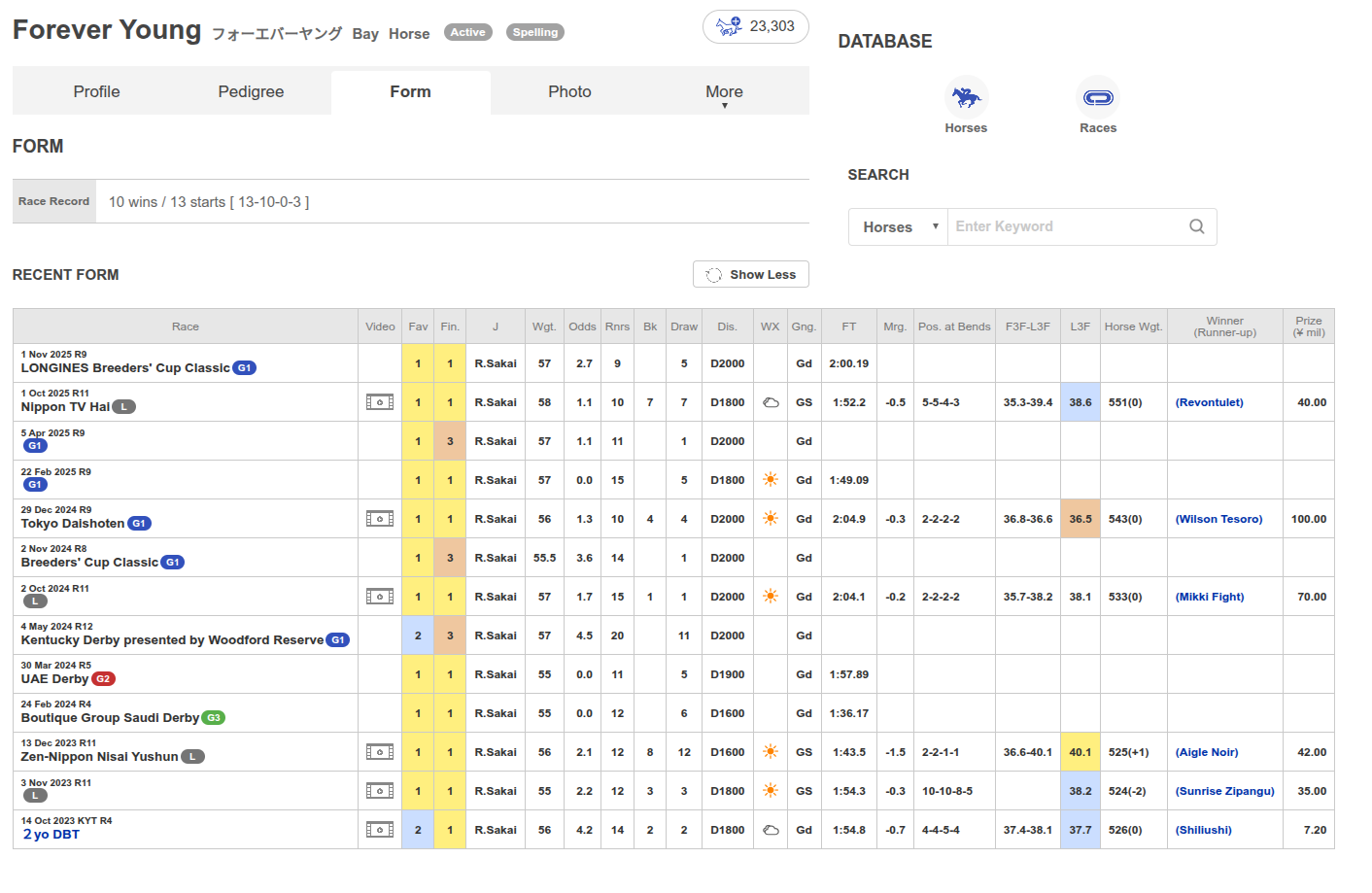Open runner-up Wilson Tesoro's page
The image size is (1372, 893).
(1219, 519)
